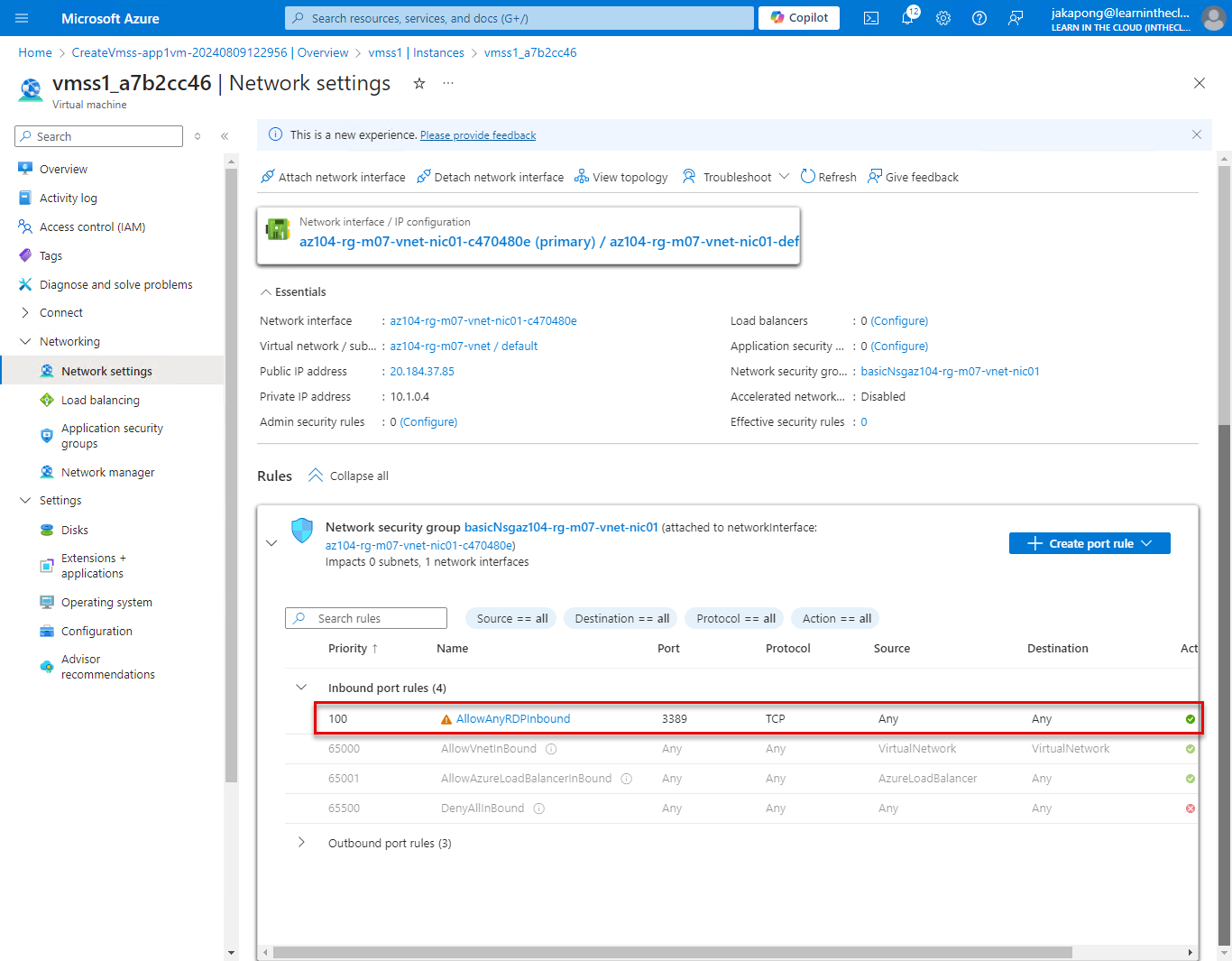This screenshot has width=1232, height=961.
Task: Open Advisor recommendations
Action: [x=107, y=667]
